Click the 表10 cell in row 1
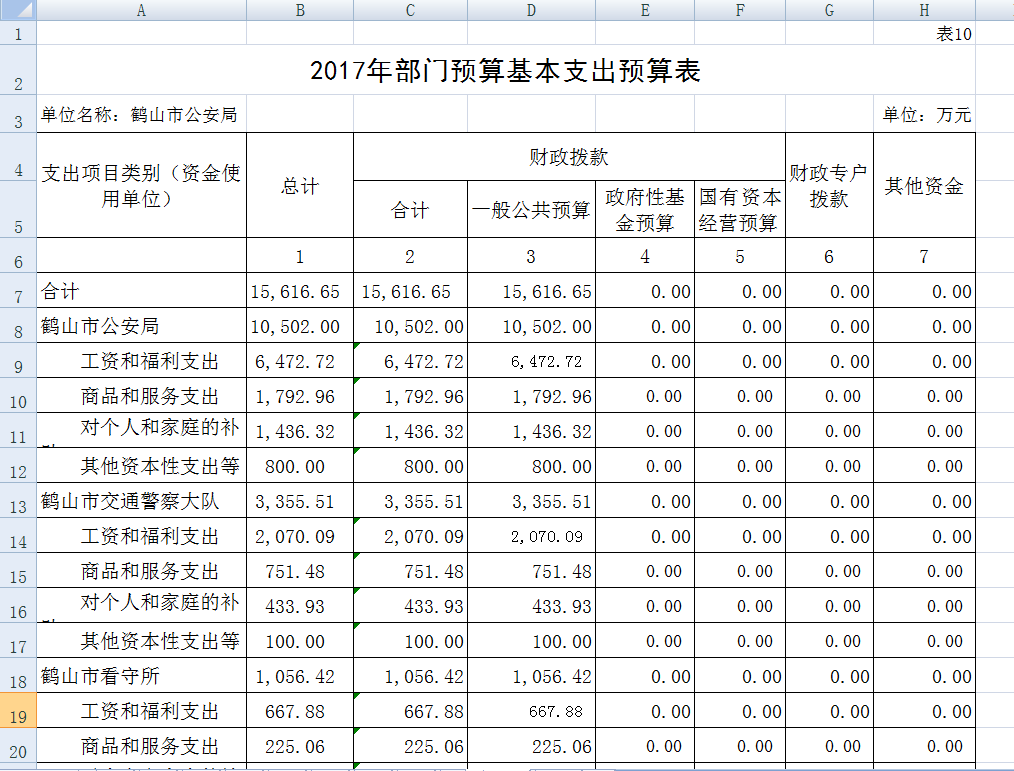This screenshot has height=771, width=1014. coord(953,33)
